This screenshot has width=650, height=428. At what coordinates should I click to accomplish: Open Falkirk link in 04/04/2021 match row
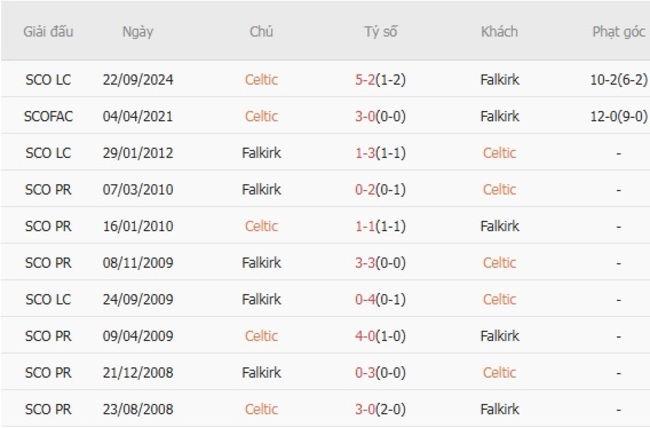tap(499, 116)
